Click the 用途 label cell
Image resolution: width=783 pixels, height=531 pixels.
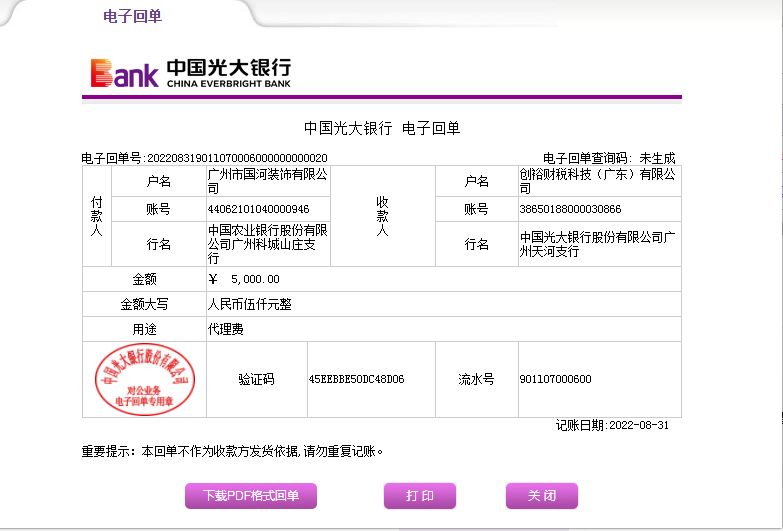click(144, 329)
